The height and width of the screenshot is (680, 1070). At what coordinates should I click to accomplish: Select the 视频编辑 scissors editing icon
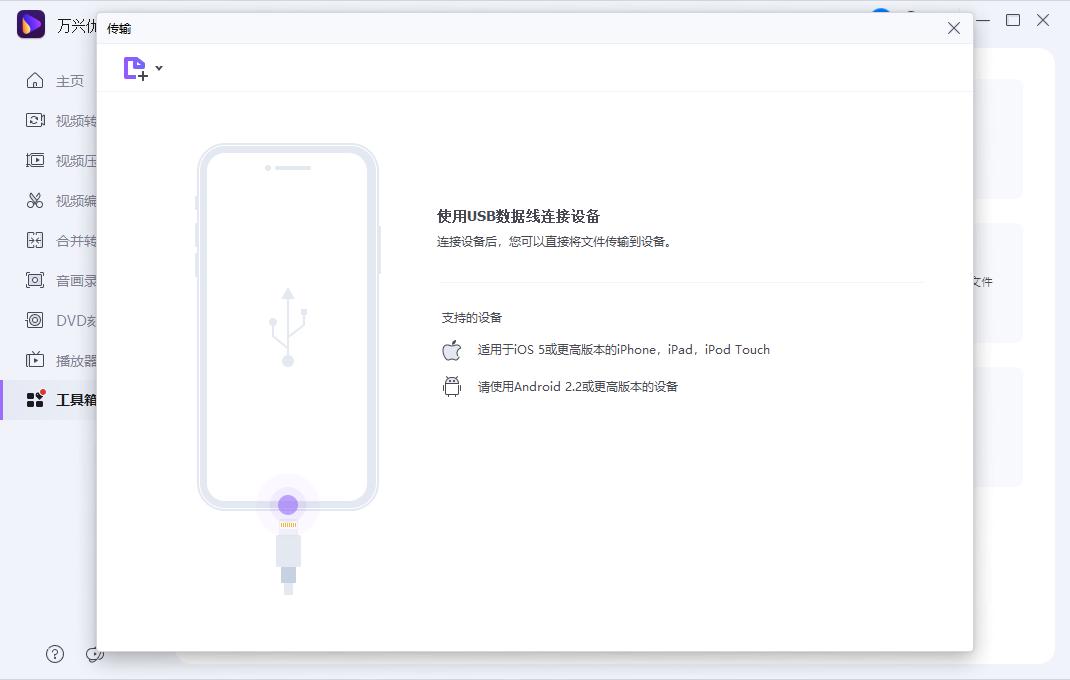(x=35, y=201)
